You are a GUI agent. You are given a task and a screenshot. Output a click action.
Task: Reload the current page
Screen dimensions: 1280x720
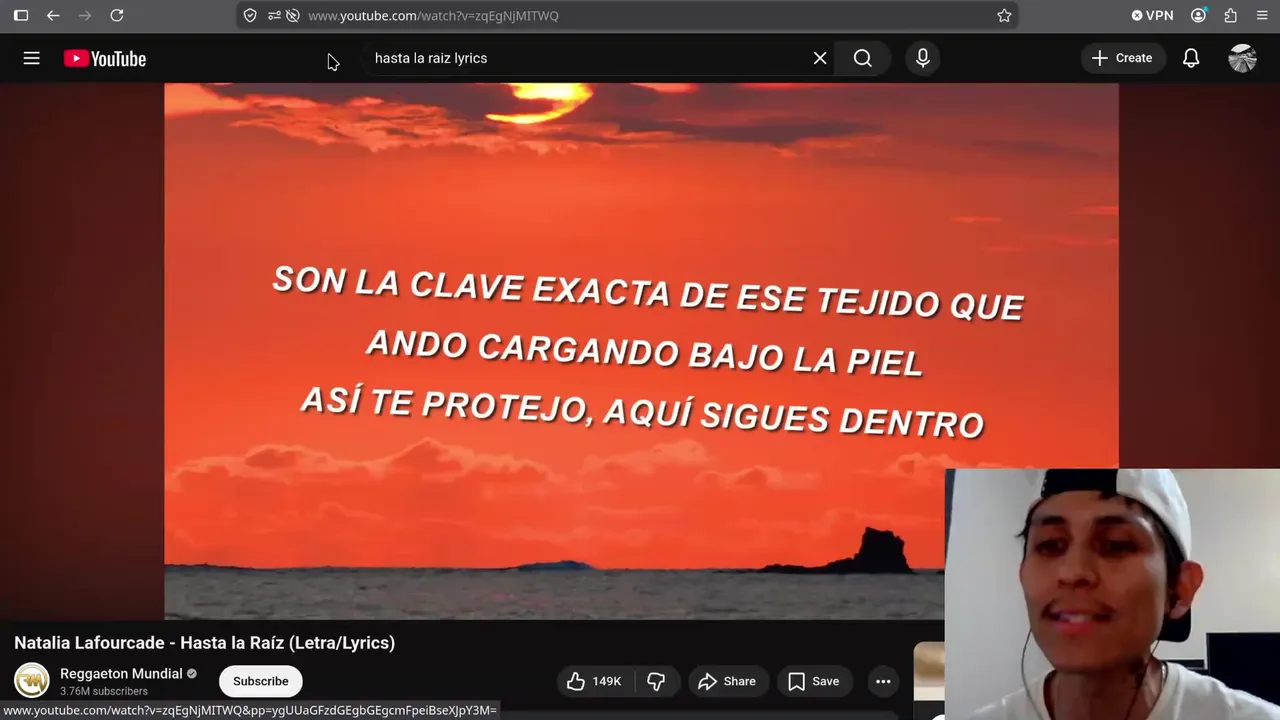pyautogui.click(x=117, y=15)
